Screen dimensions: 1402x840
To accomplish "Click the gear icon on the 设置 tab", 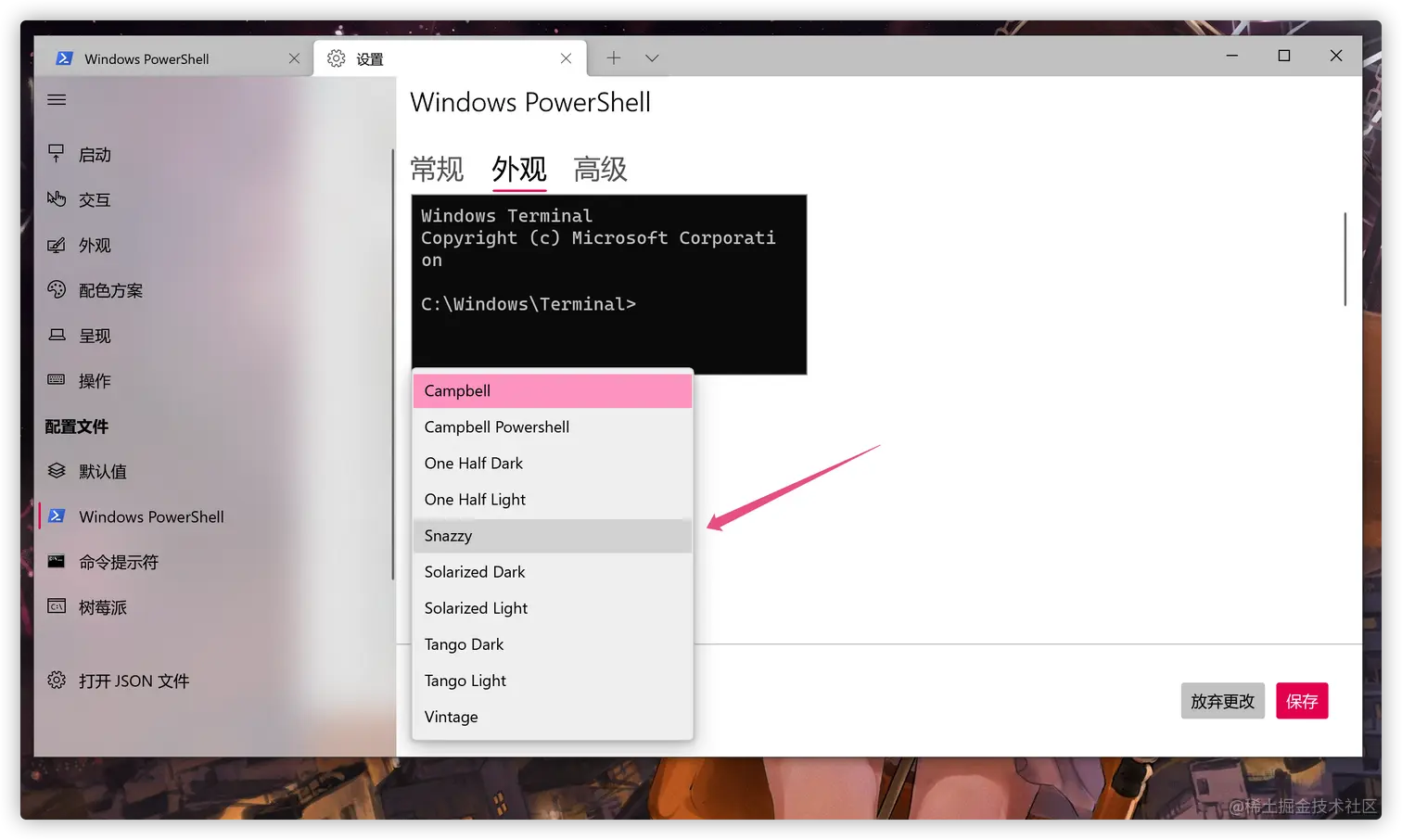I will pos(337,58).
